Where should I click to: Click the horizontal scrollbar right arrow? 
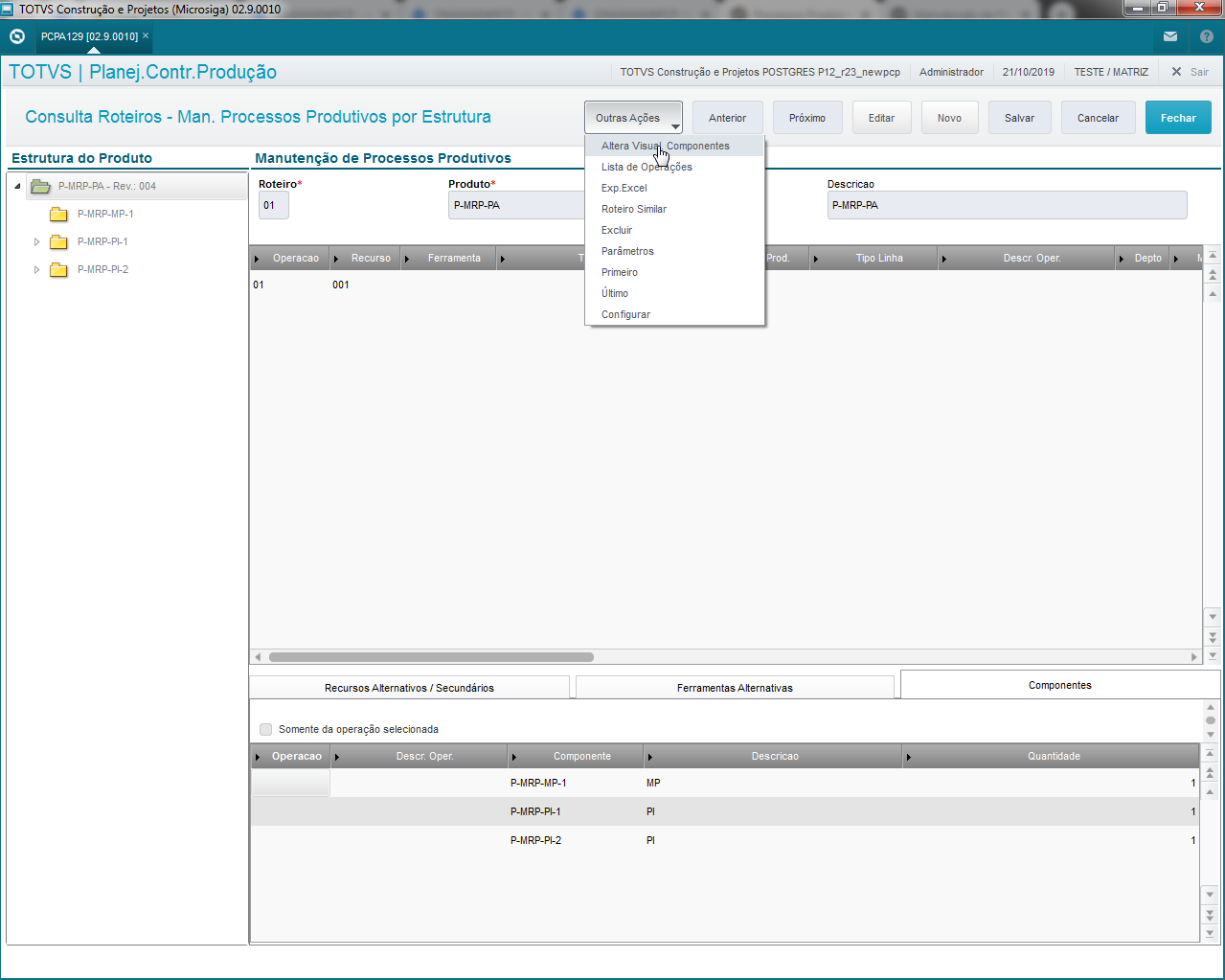[x=1194, y=657]
